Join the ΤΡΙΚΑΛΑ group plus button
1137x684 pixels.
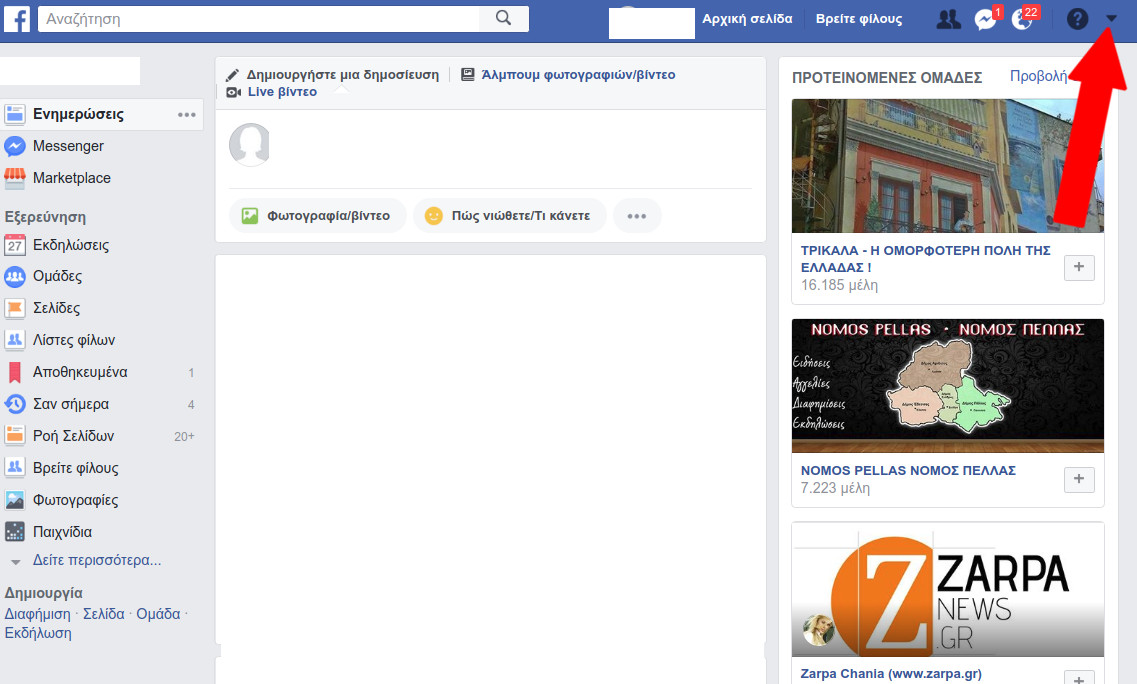point(1079,267)
